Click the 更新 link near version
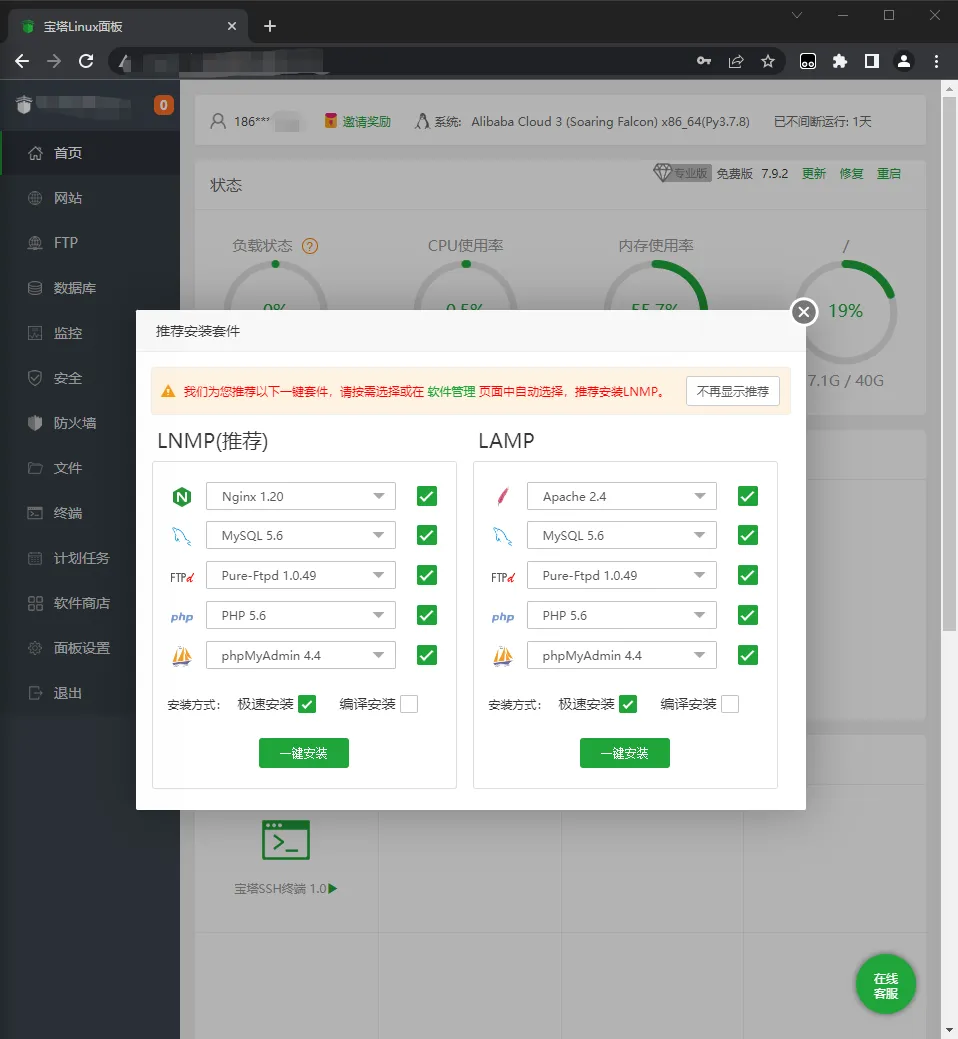This screenshot has height=1039, width=958. [814, 174]
